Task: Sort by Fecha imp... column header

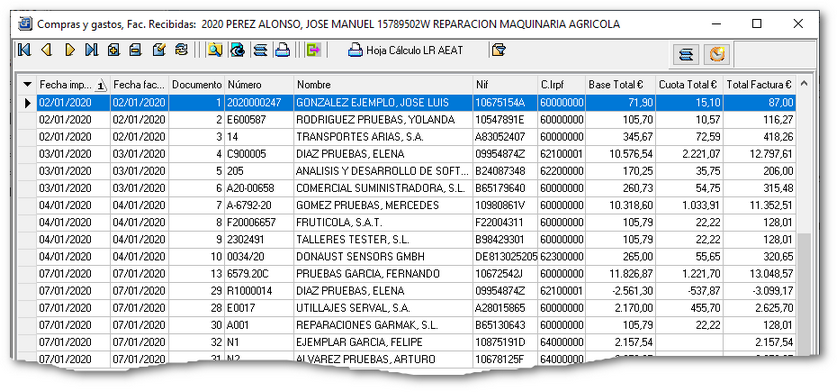Action: (73, 84)
